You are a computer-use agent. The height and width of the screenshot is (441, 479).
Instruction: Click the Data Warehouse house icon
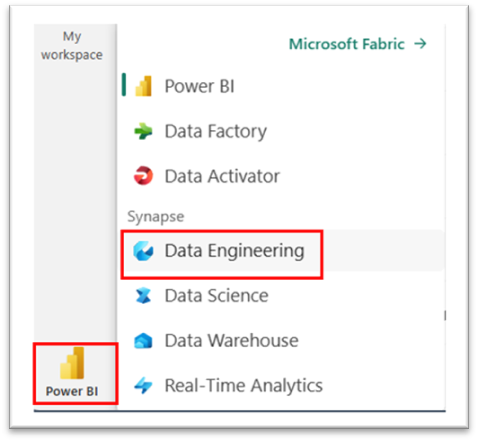pos(143,341)
